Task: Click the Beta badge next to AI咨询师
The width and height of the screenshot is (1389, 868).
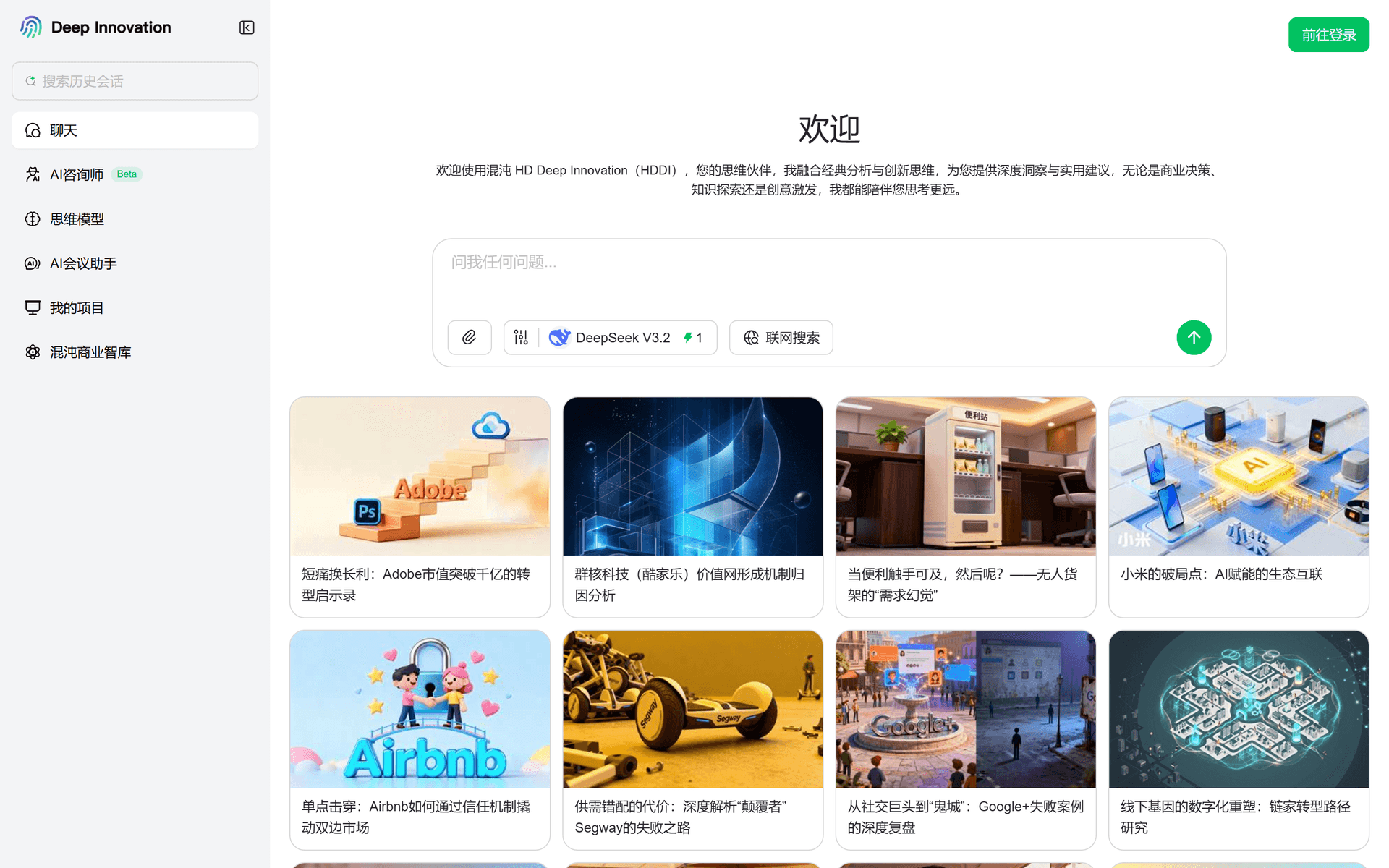Action: 127,174
